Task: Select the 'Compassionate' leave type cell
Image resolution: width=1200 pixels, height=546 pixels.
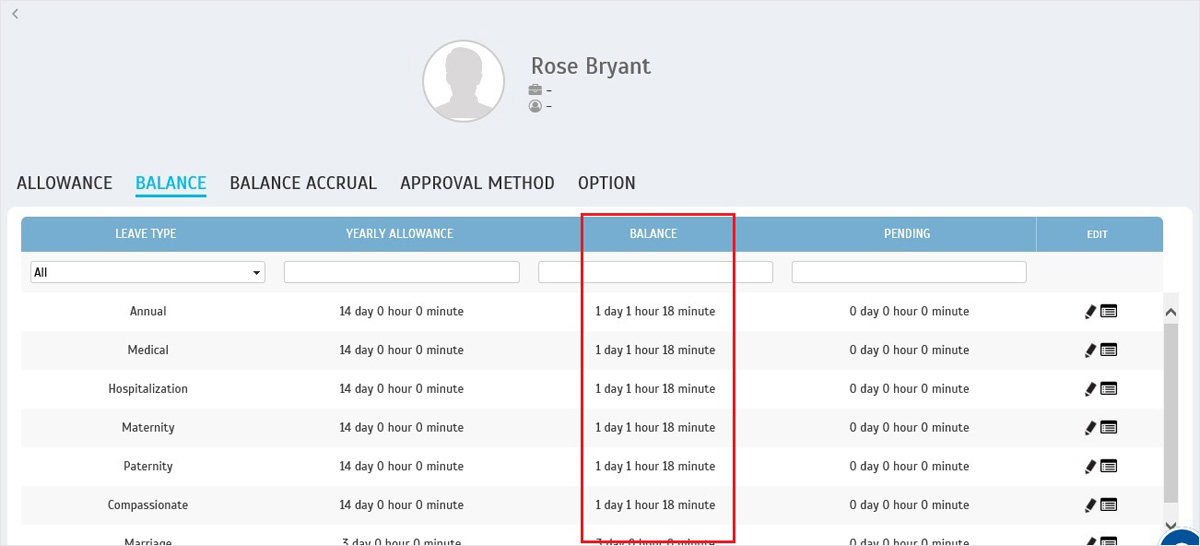Action: click(x=148, y=506)
